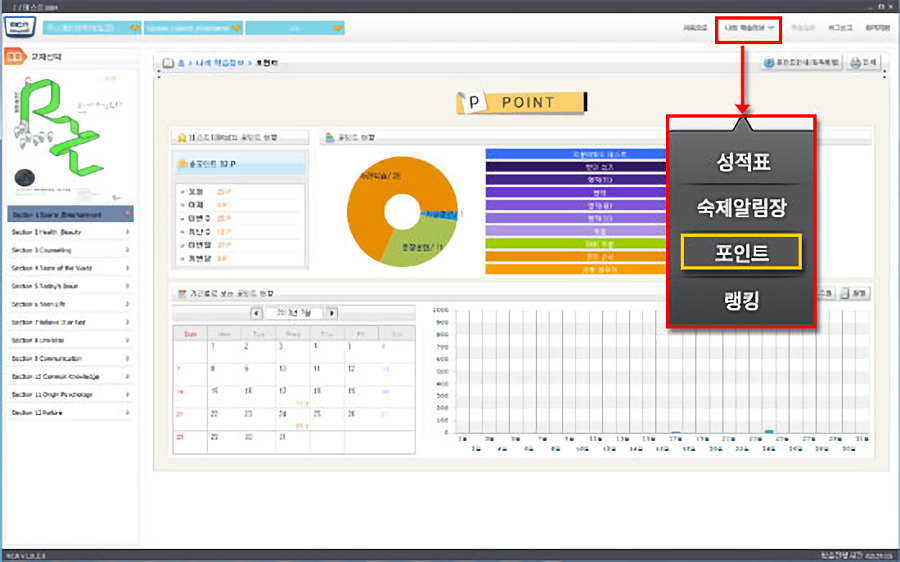This screenshot has height=562, width=900.
Task: Click the next month arrow on calendar
Action: point(332,313)
